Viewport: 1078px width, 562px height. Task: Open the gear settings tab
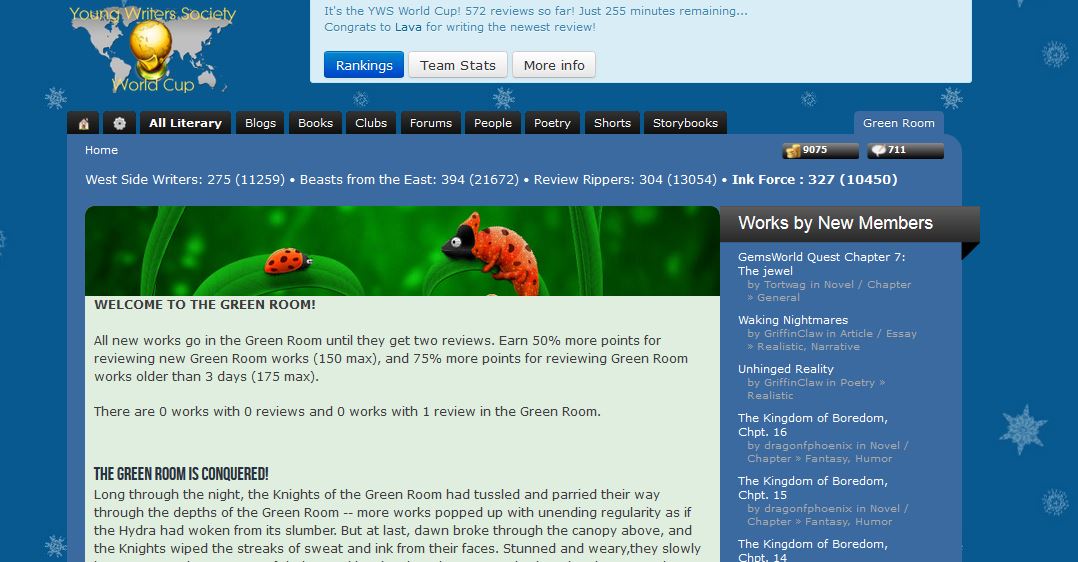pos(120,123)
